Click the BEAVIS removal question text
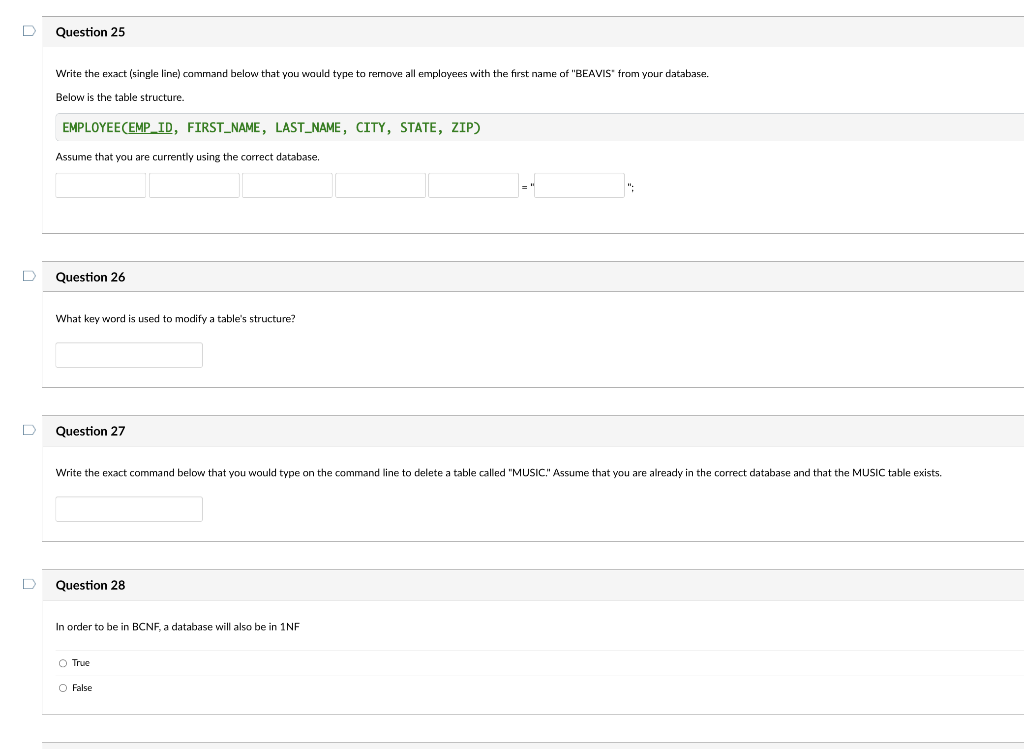This screenshot has height=749, width=1024. 382,74
